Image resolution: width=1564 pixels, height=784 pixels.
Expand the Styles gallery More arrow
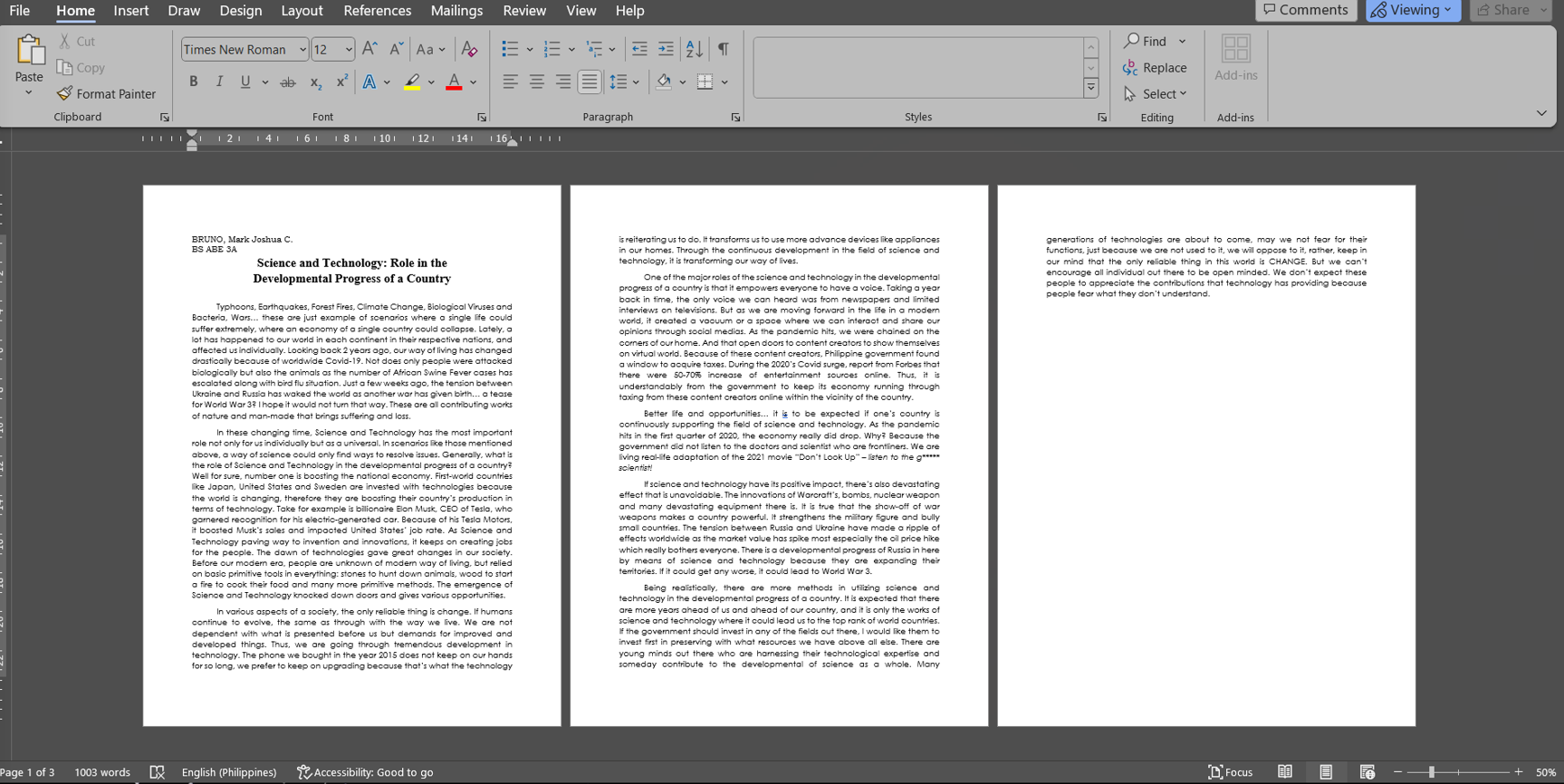[x=1091, y=88]
